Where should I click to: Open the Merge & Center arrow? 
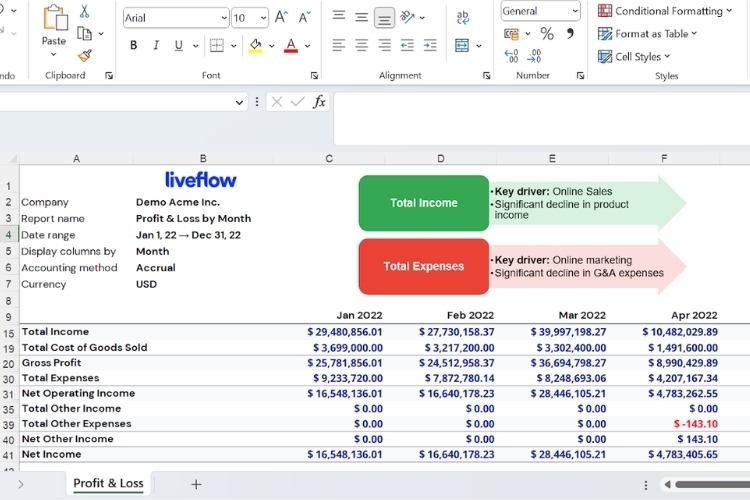point(479,46)
